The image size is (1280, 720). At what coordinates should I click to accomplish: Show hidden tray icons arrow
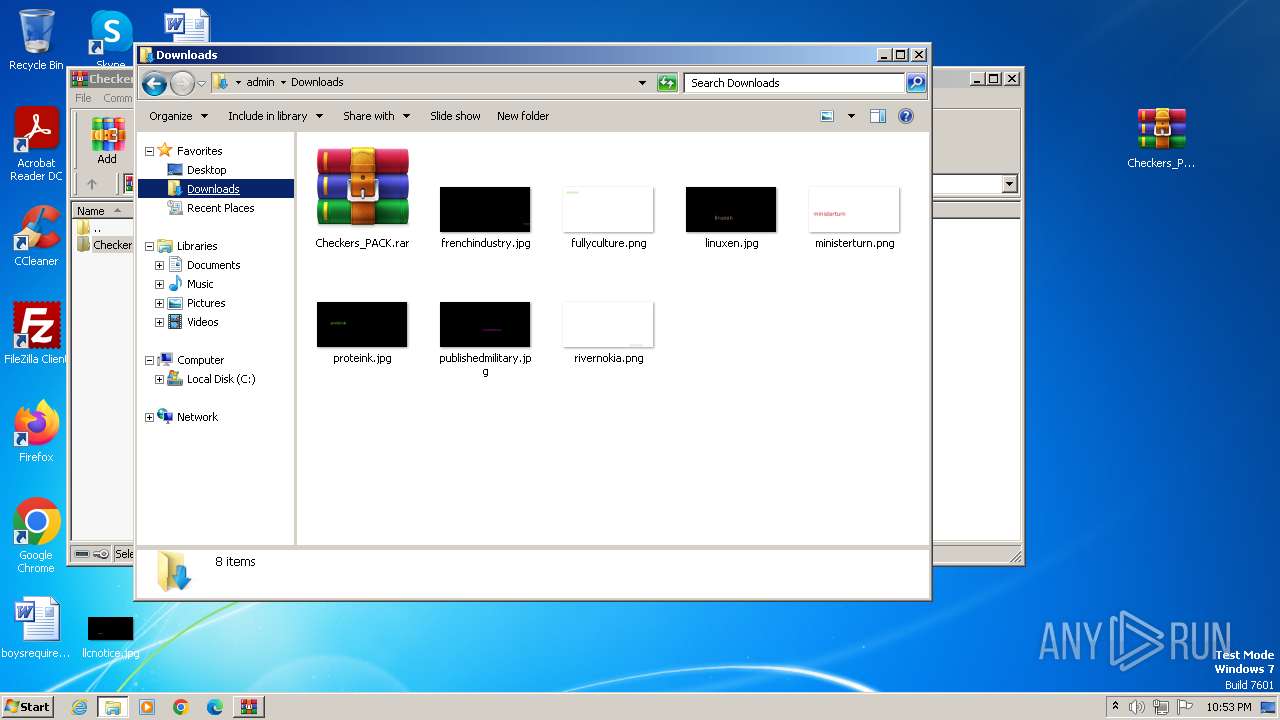tap(1115, 706)
